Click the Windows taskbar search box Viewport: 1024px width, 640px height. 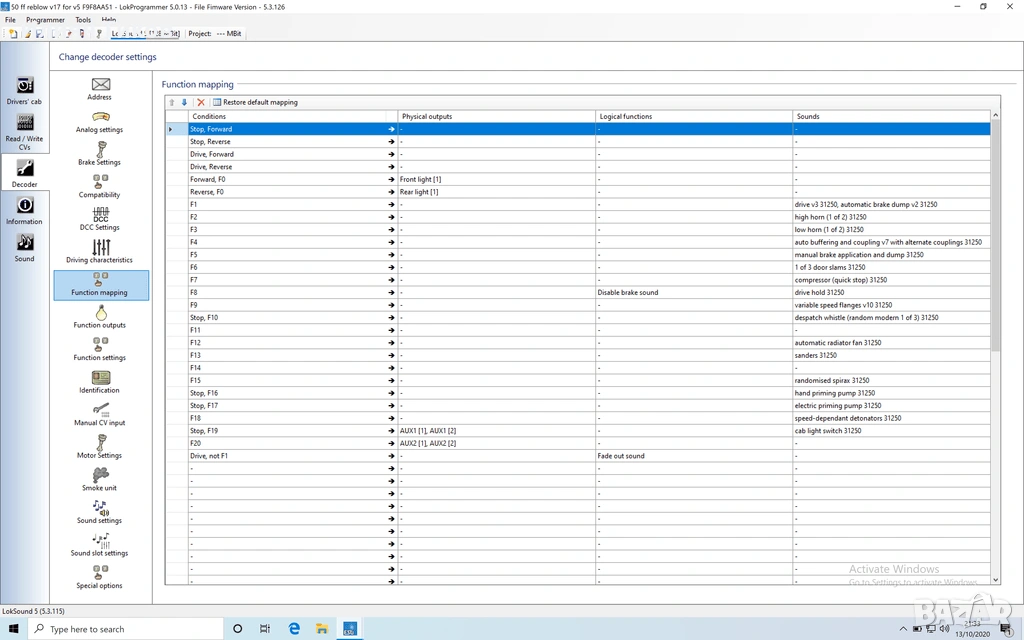pyautogui.click(x=130, y=629)
